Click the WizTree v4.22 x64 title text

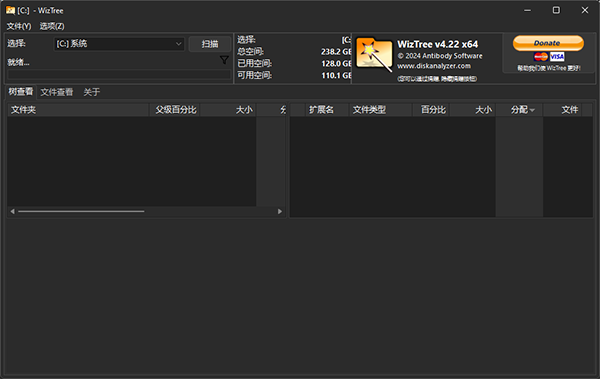pos(437,44)
